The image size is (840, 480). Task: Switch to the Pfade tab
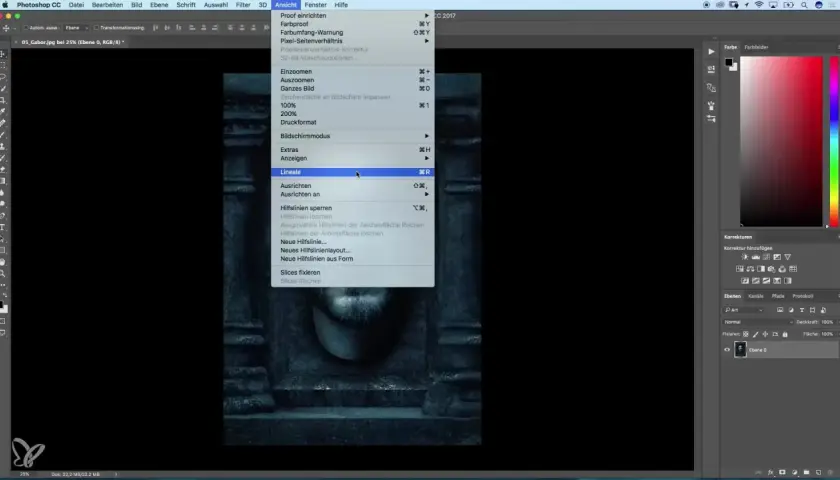pyautogui.click(x=778, y=296)
